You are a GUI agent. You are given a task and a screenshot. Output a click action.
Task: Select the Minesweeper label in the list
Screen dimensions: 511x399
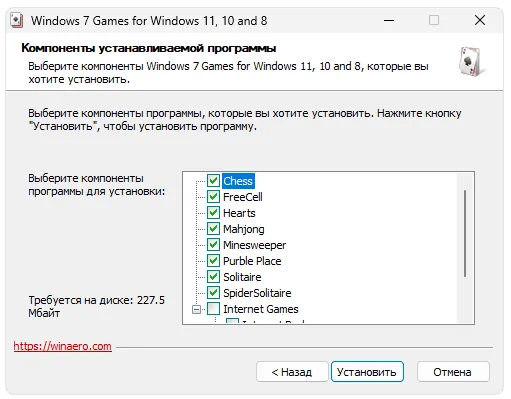[x=254, y=245]
